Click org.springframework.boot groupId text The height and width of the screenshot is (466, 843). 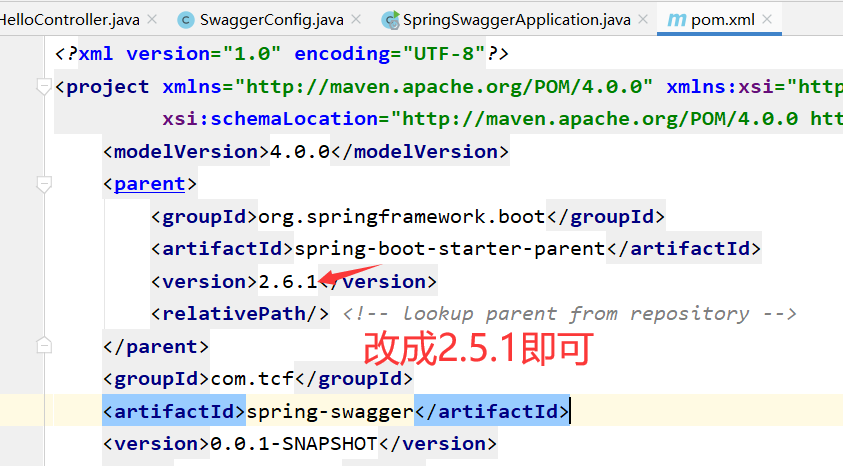402,217
